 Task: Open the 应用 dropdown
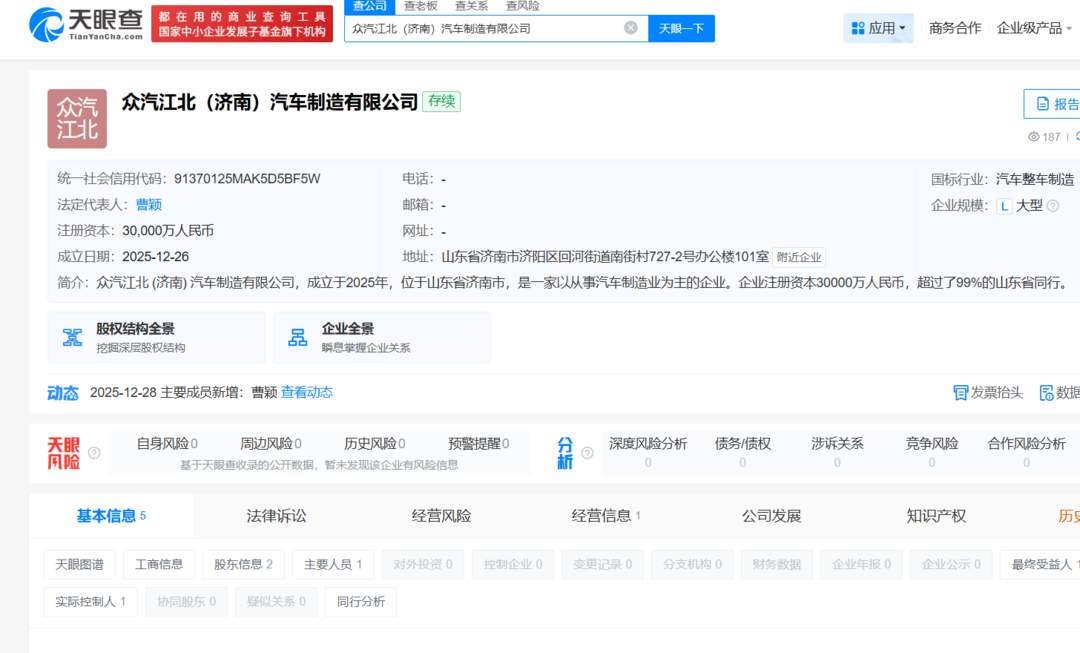(x=878, y=27)
